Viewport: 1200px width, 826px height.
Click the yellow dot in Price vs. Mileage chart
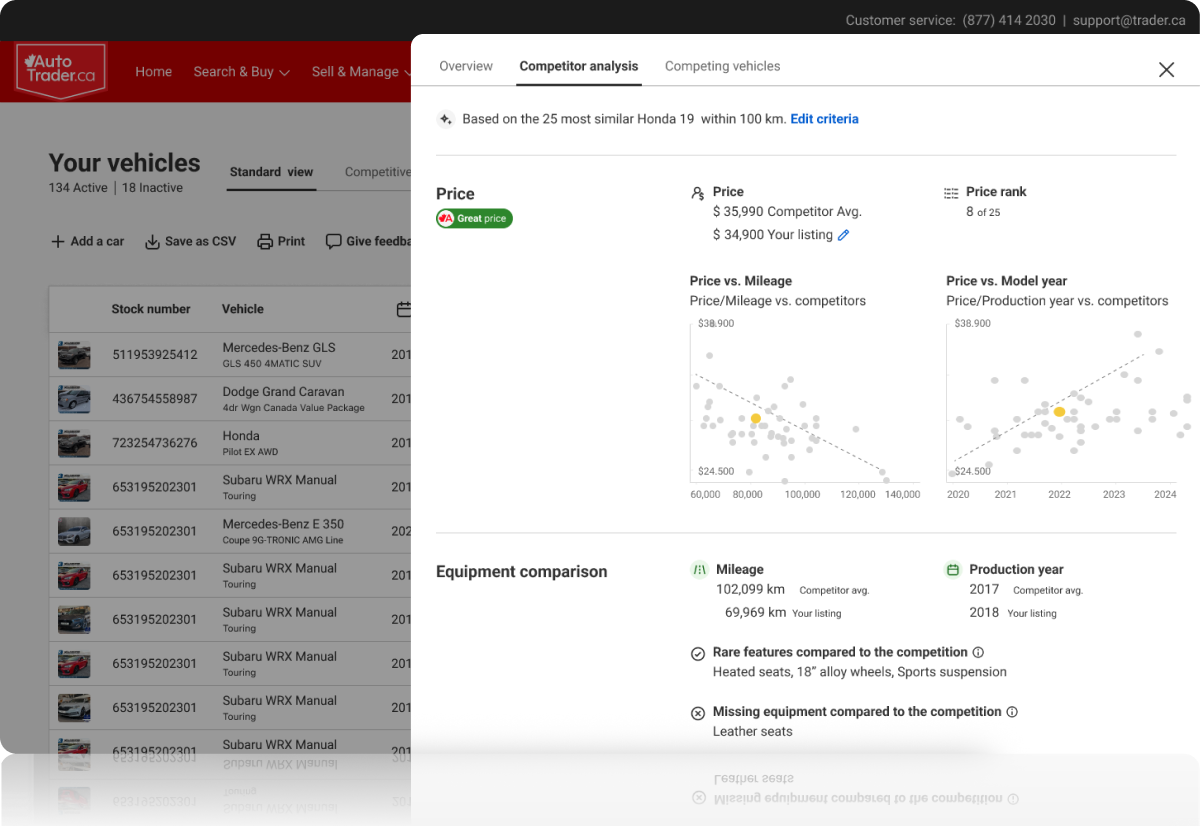756,418
